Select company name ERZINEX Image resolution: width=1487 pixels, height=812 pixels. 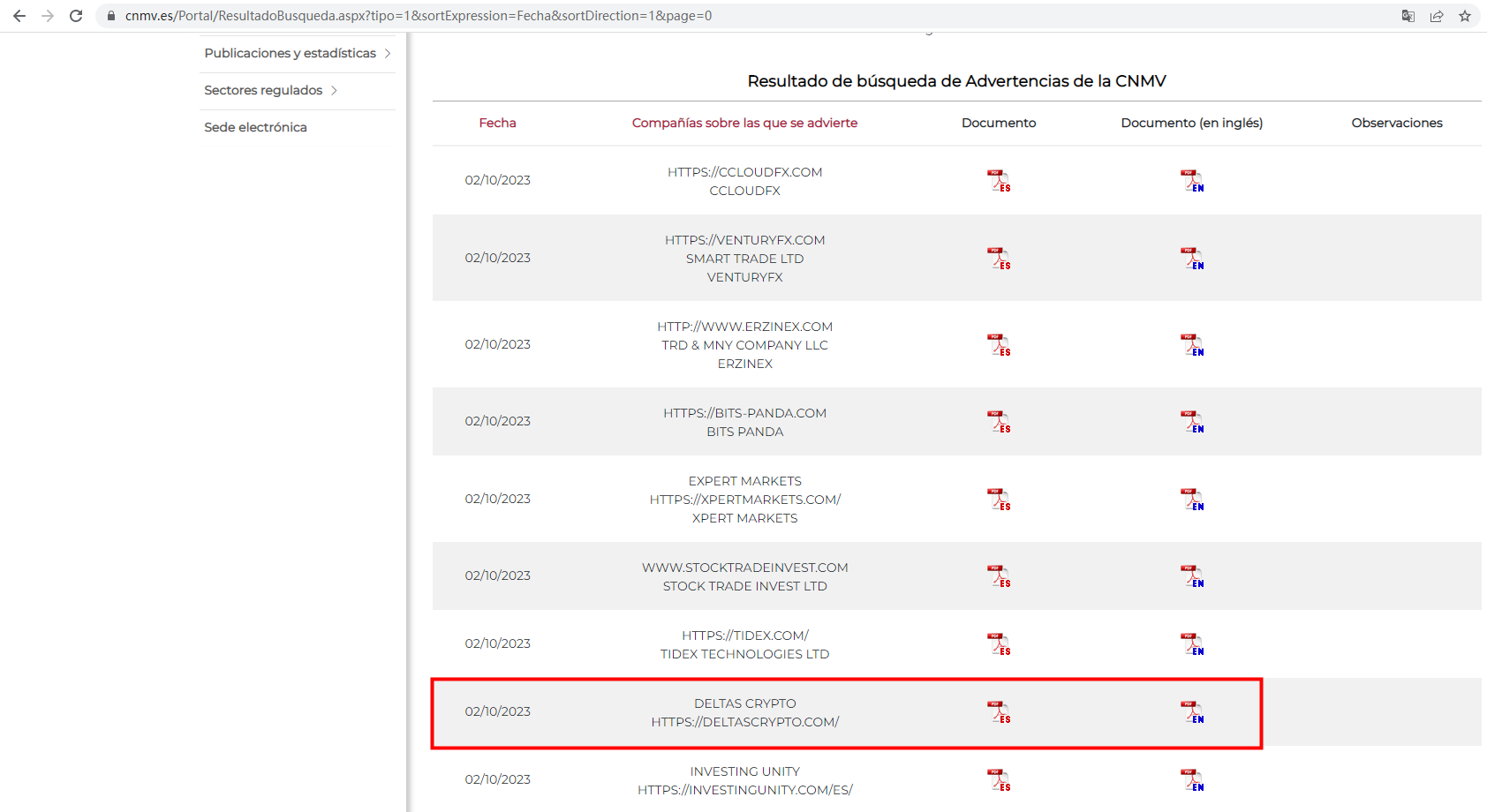click(x=745, y=364)
